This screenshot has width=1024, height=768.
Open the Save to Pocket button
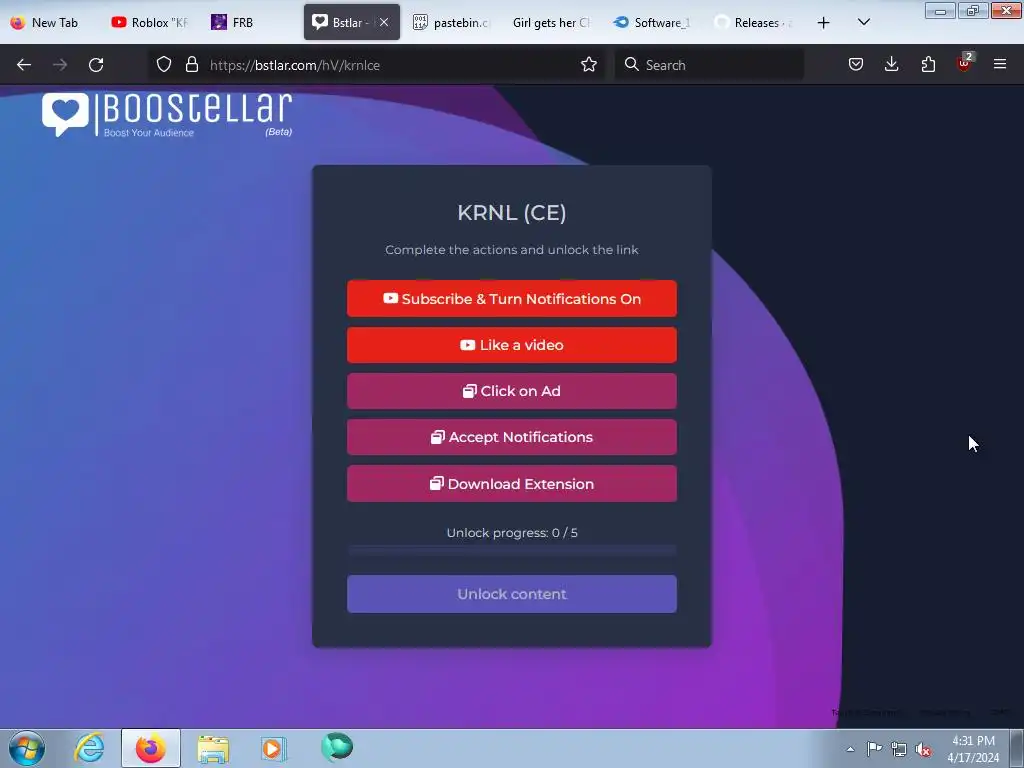tap(856, 65)
